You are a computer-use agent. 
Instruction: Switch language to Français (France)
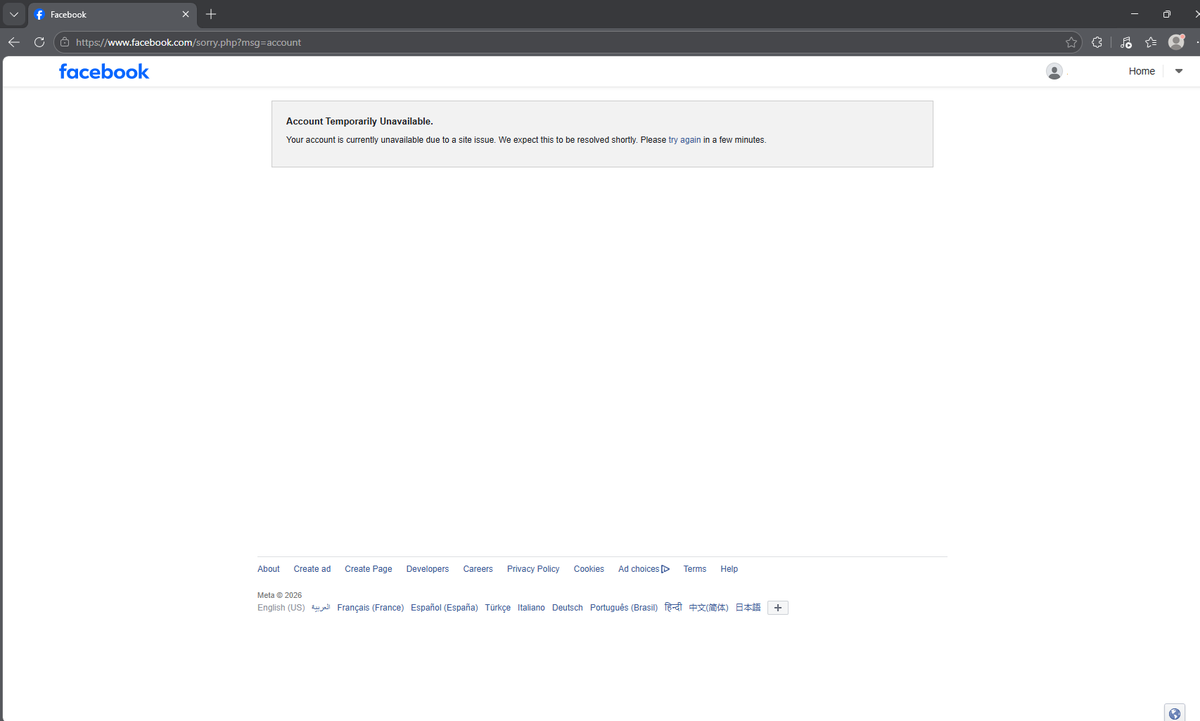370,608
